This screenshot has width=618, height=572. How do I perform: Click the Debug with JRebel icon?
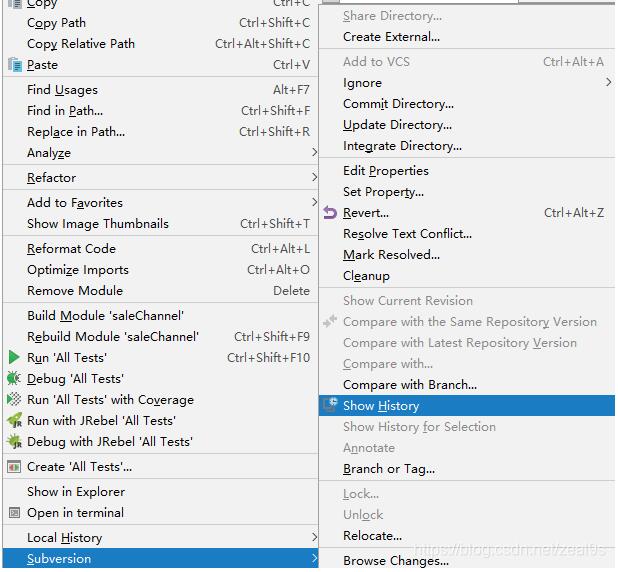[x=14, y=442]
